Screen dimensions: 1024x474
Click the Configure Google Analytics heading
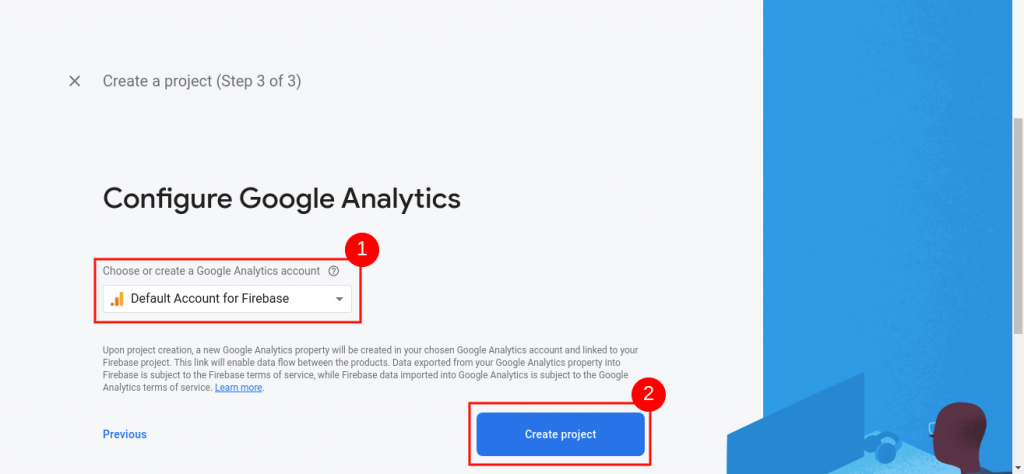pos(282,198)
